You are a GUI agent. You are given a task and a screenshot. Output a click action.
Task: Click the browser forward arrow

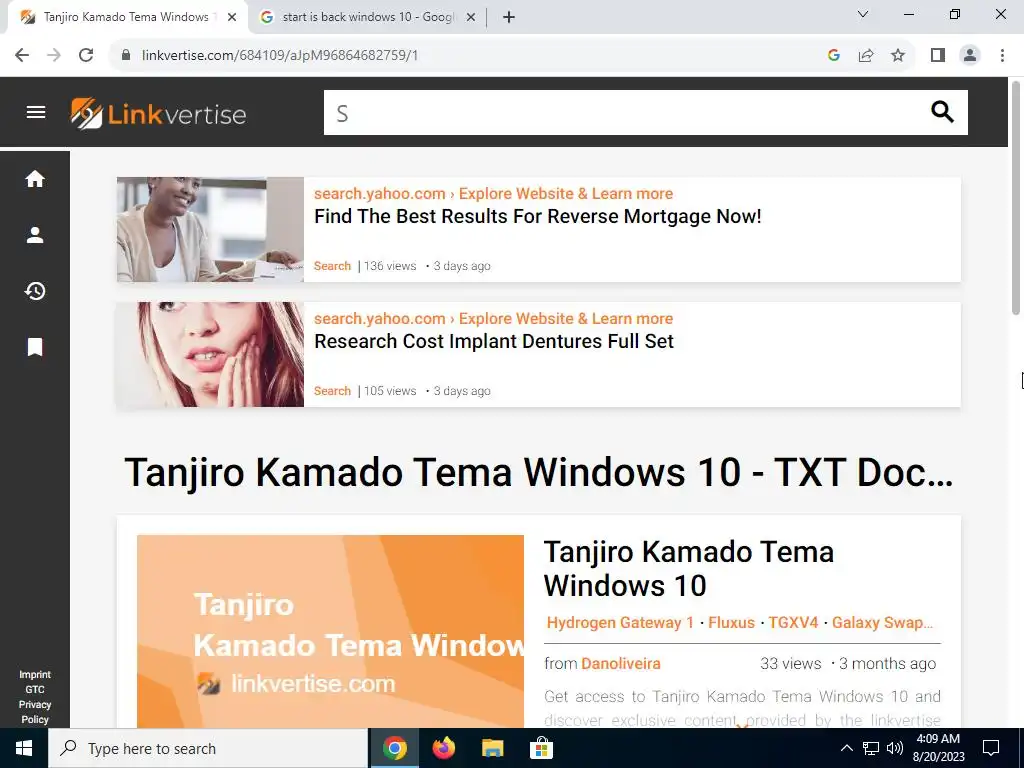click(x=54, y=55)
